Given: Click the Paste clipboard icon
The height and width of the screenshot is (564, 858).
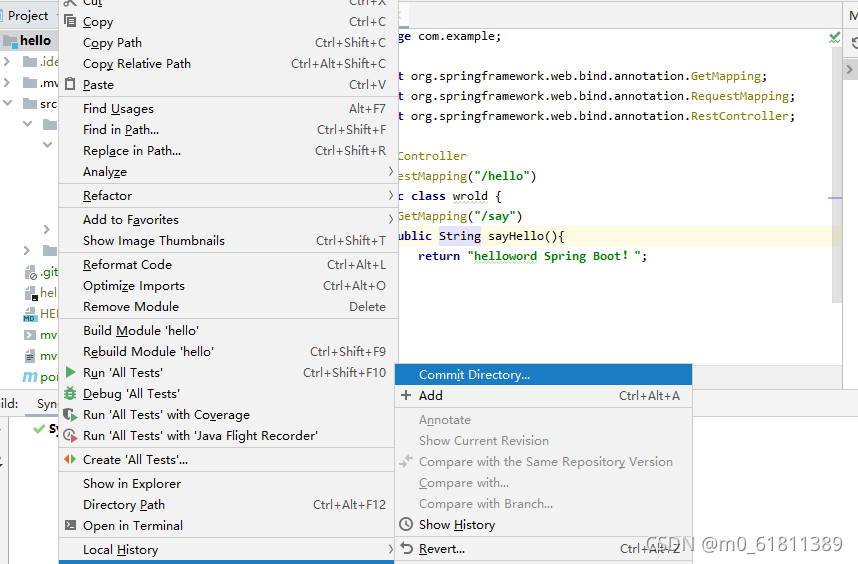Looking at the screenshot, I should [70, 84].
